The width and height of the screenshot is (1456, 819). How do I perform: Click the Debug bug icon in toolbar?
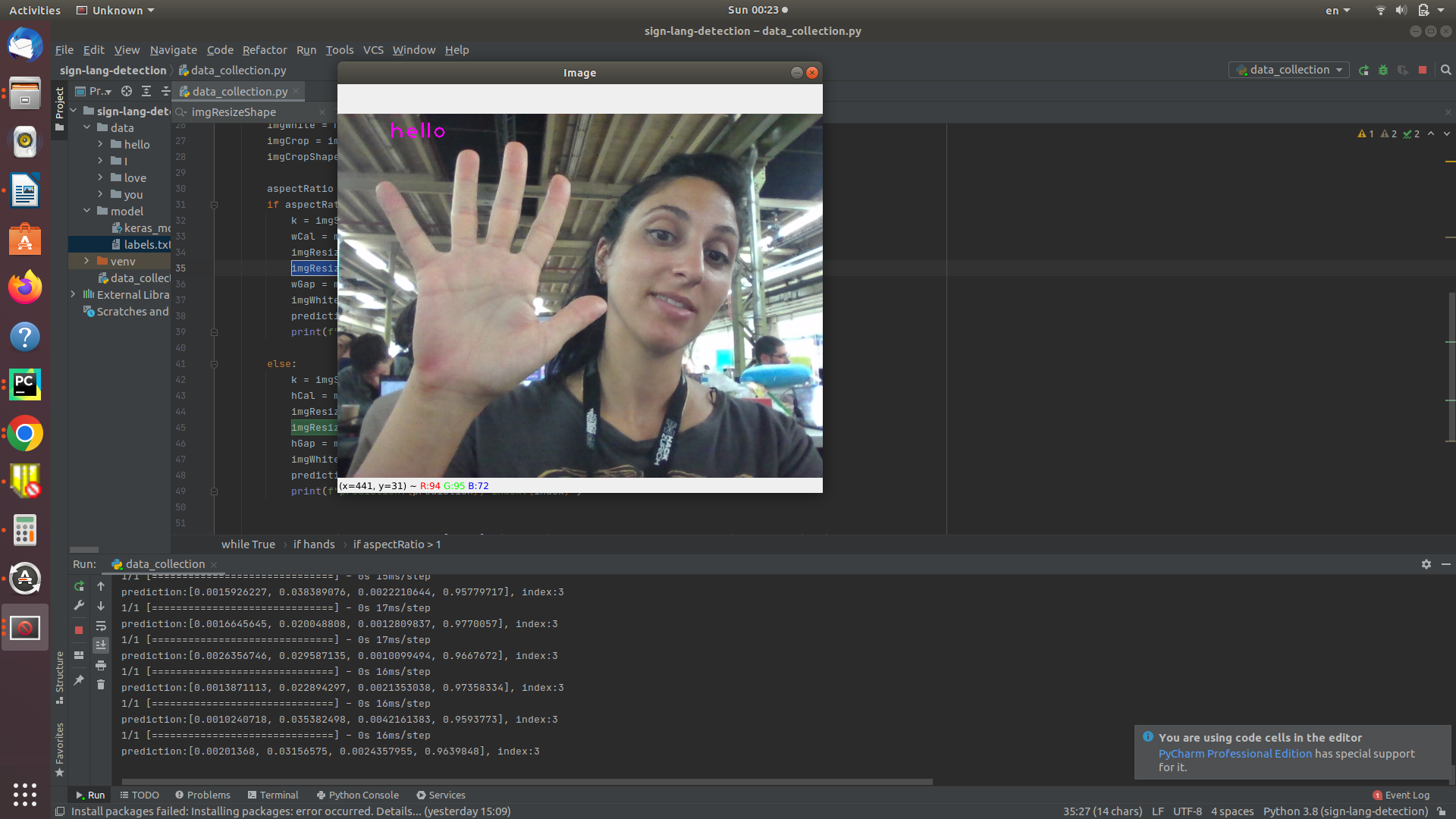[1383, 70]
